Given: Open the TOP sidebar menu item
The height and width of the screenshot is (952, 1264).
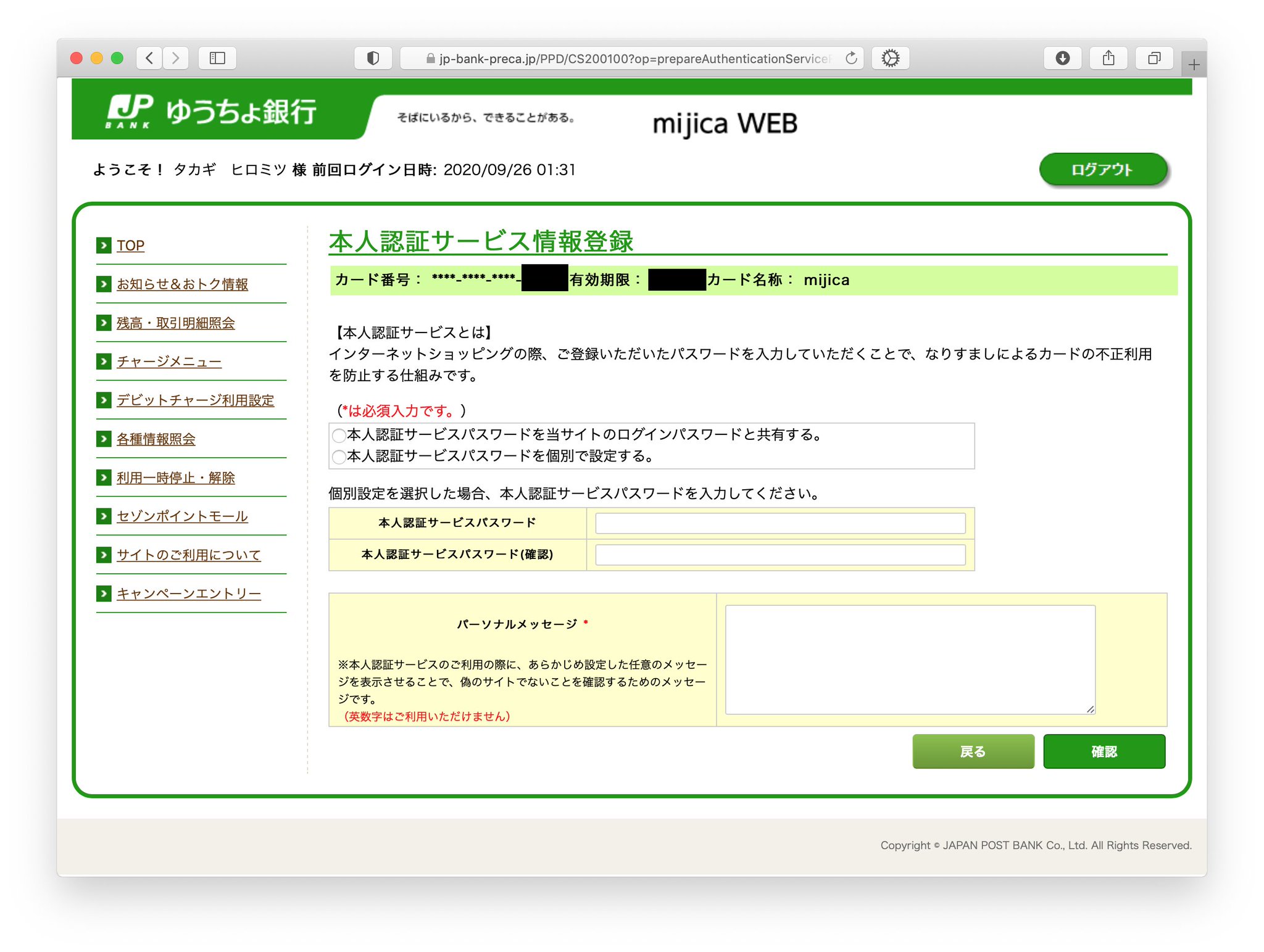Looking at the screenshot, I should click(130, 245).
